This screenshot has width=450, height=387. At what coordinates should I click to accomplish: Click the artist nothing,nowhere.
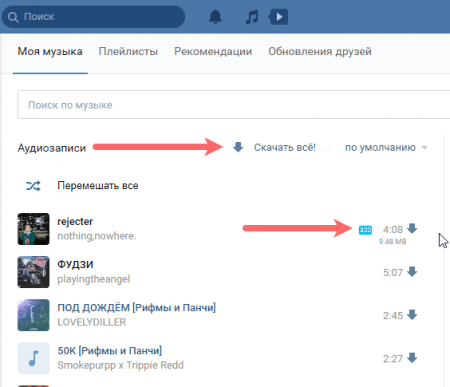(97, 236)
